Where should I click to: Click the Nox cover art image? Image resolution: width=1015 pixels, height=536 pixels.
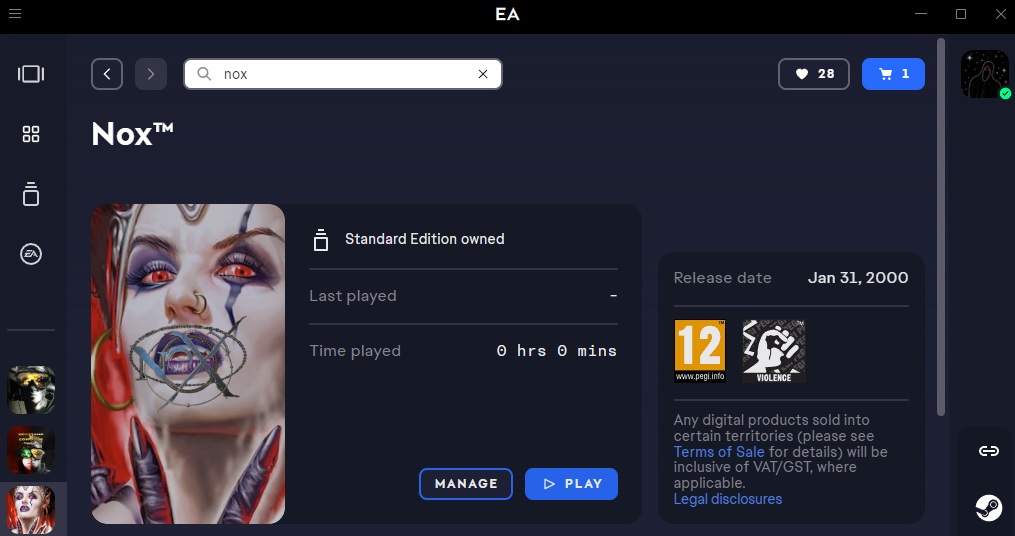(x=188, y=364)
